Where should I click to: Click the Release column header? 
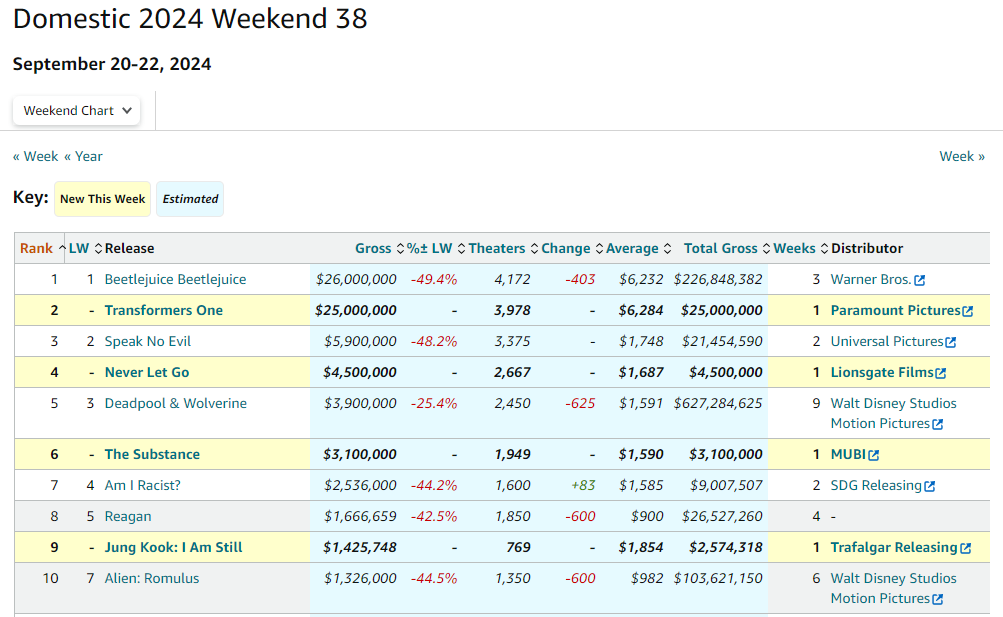click(x=129, y=248)
